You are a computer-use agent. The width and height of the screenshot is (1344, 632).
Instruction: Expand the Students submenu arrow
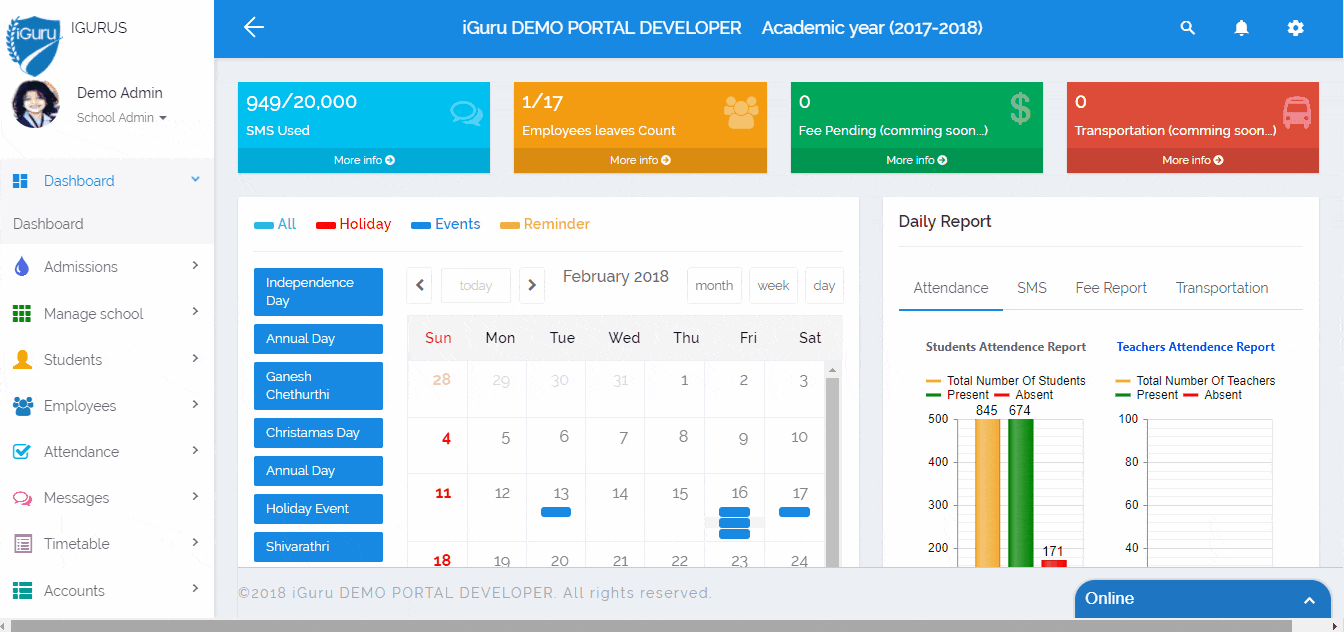pos(195,358)
